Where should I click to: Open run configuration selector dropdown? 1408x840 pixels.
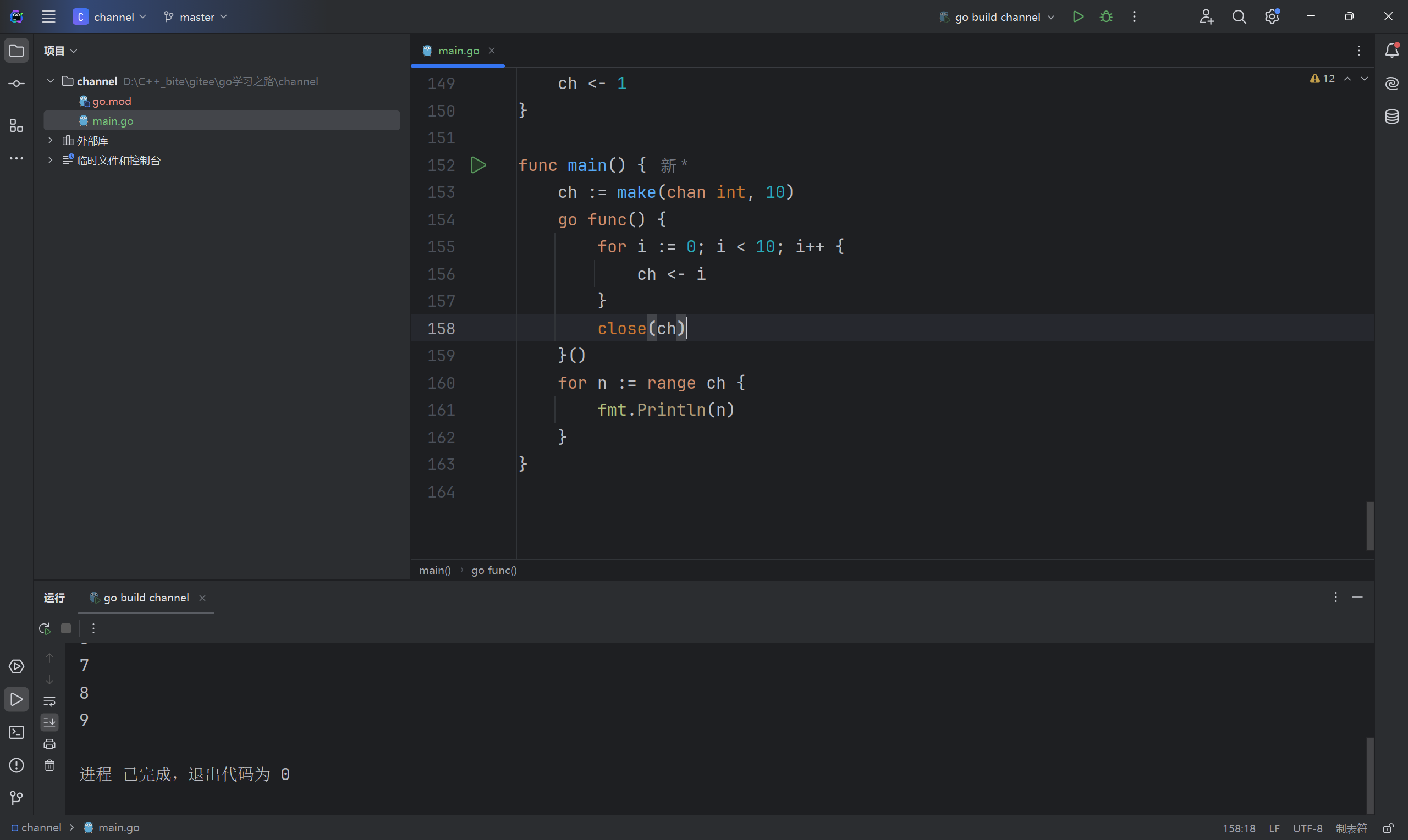pyautogui.click(x=997, y=16)
